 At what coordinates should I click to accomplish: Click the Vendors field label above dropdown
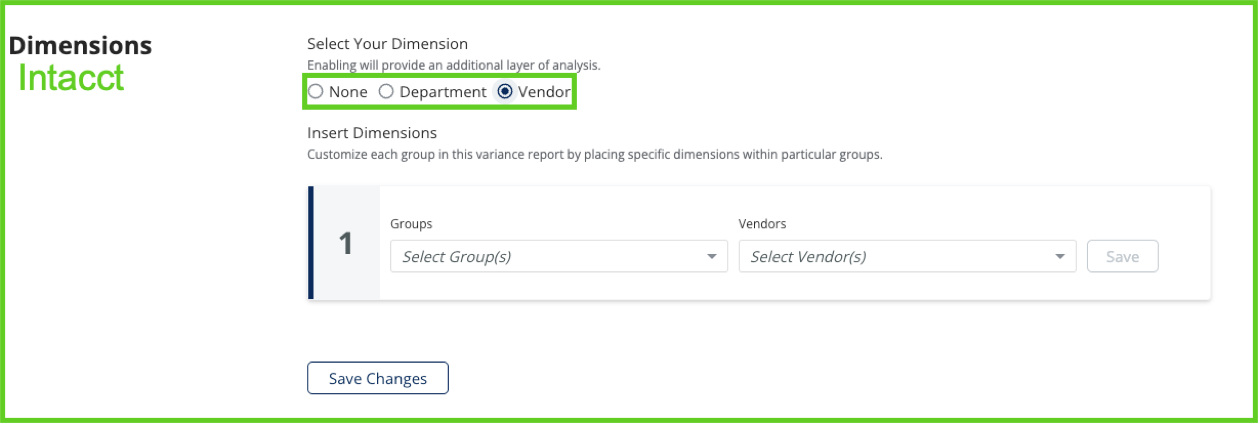(763, 224)
